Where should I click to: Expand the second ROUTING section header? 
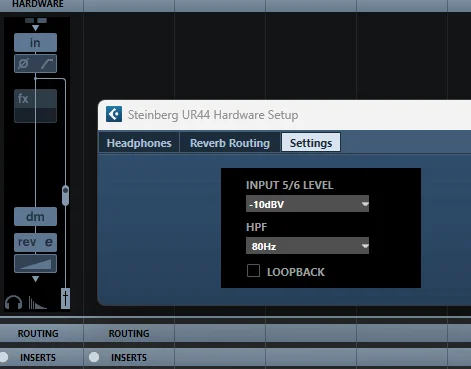[x=129, y=333]
